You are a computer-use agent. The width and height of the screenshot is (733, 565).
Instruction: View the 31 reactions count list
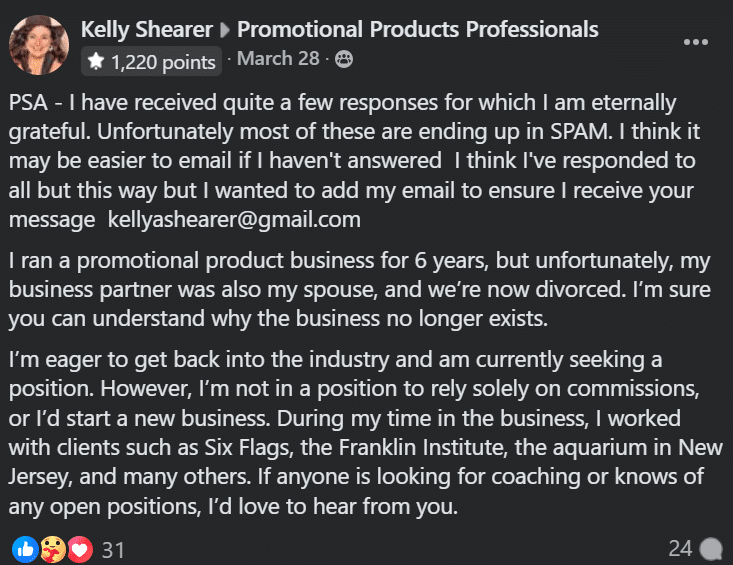click(x=113, y=550)
